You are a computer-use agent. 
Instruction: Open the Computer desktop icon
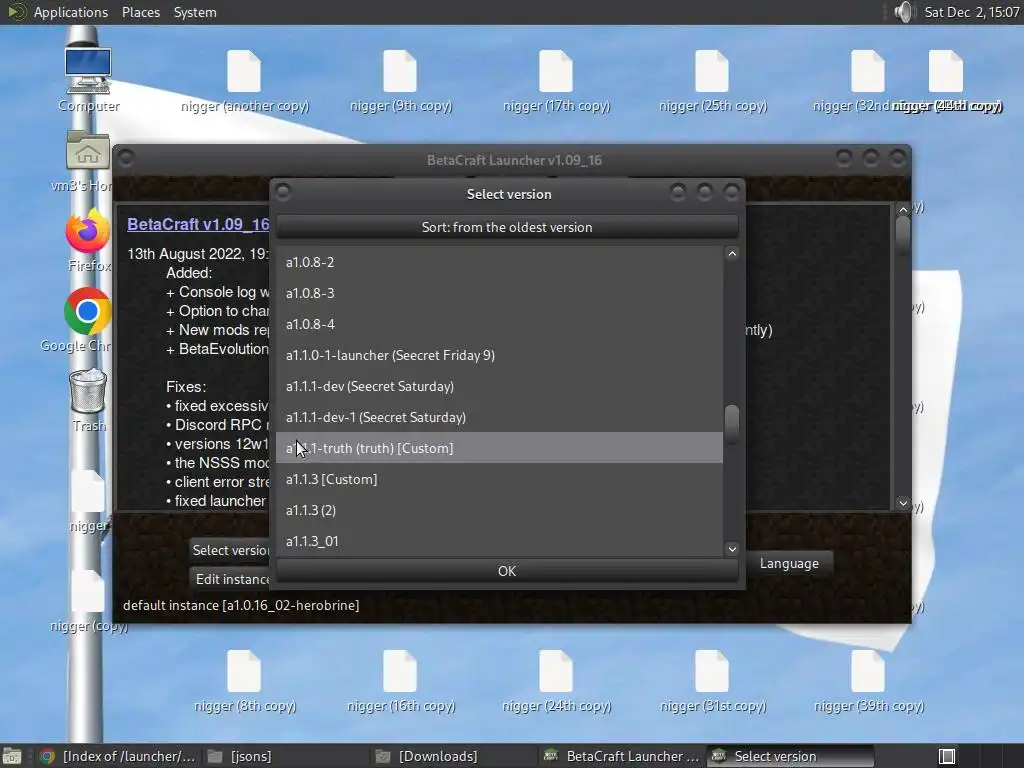tap(88, 78)
